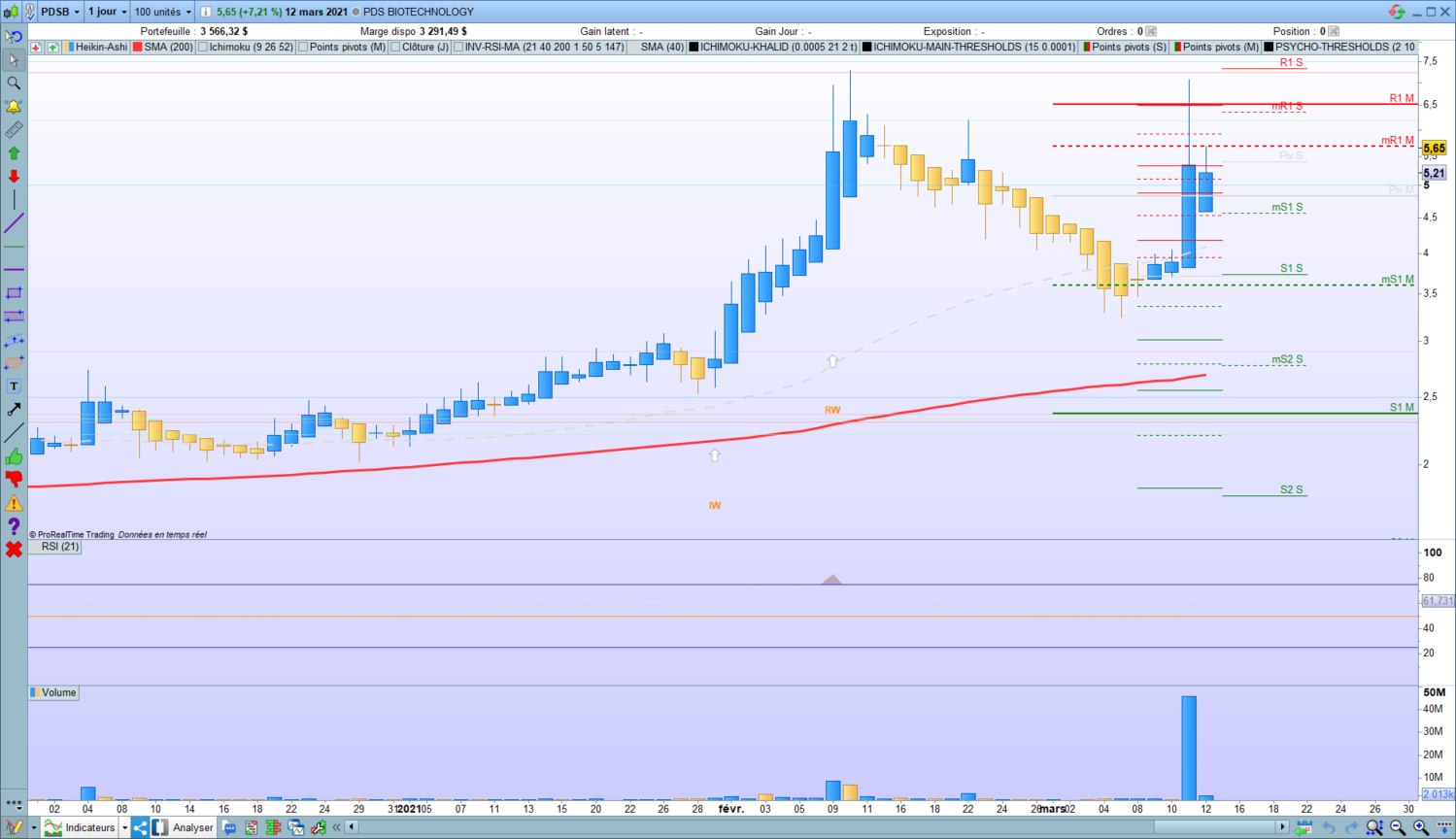This screenshot has width=1456, height=839.
Task: Click the candlestick chart icon in title bar
Action: 12,12
